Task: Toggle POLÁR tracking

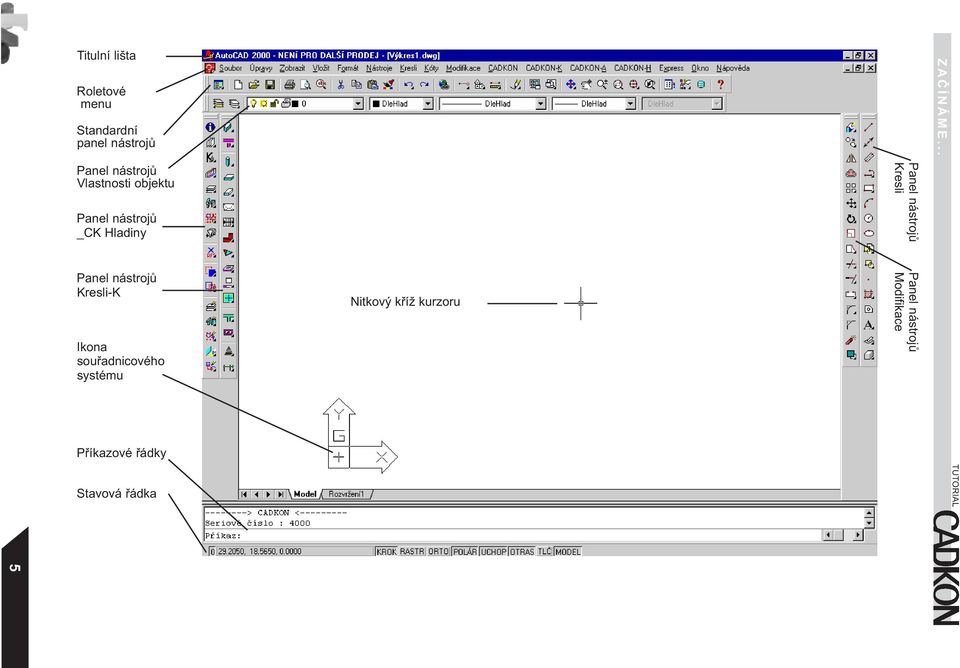Action: (465, 552)
